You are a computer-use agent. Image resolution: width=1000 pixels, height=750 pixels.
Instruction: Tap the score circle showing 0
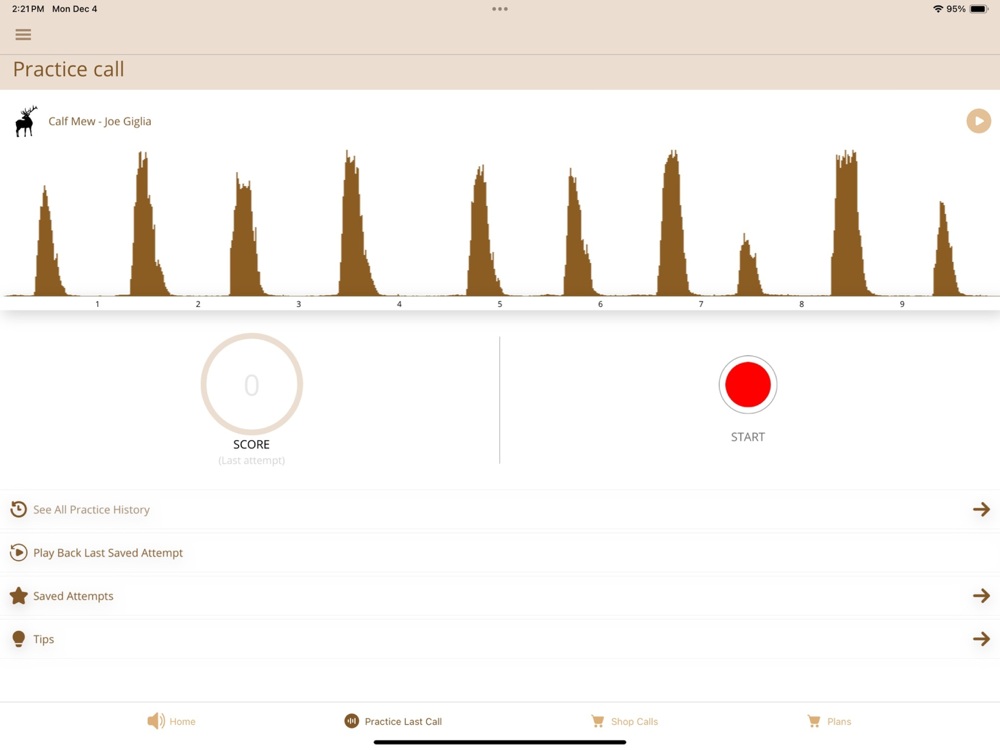[251, 384]
